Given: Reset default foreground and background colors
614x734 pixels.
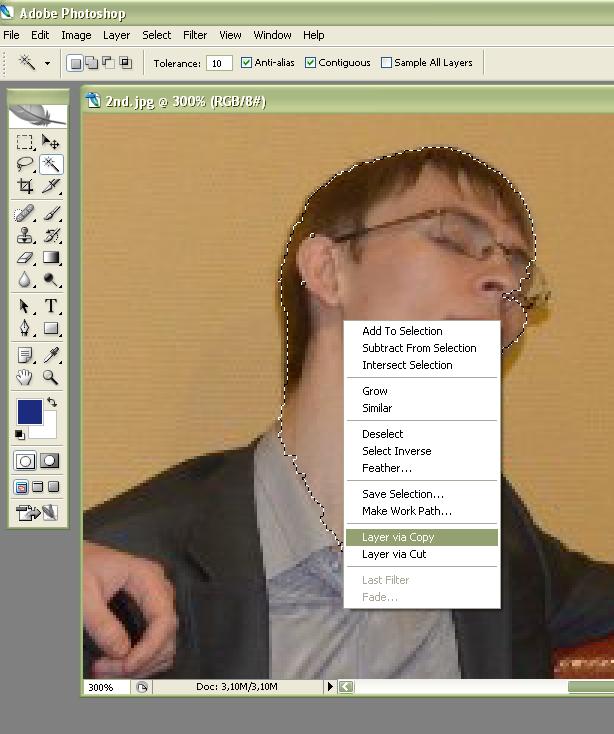Looking at the screenshot, I should [x=20, y=435].
